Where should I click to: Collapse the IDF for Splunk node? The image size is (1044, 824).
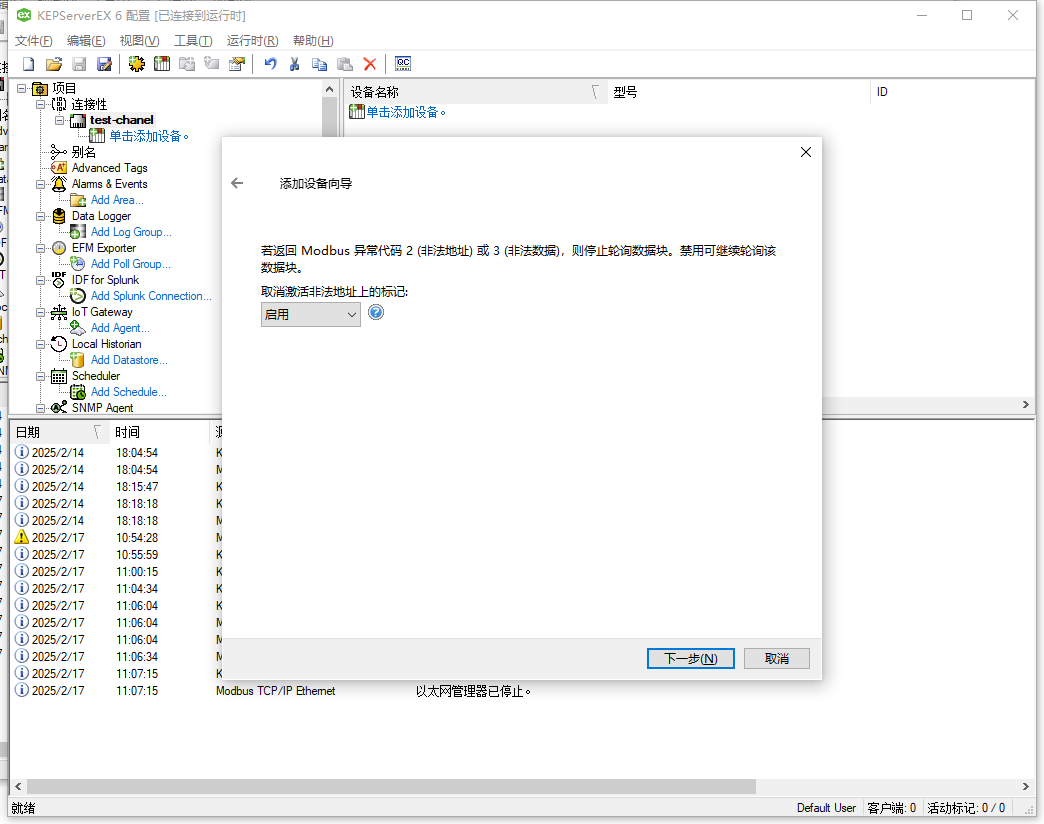(x=41, y=280)
